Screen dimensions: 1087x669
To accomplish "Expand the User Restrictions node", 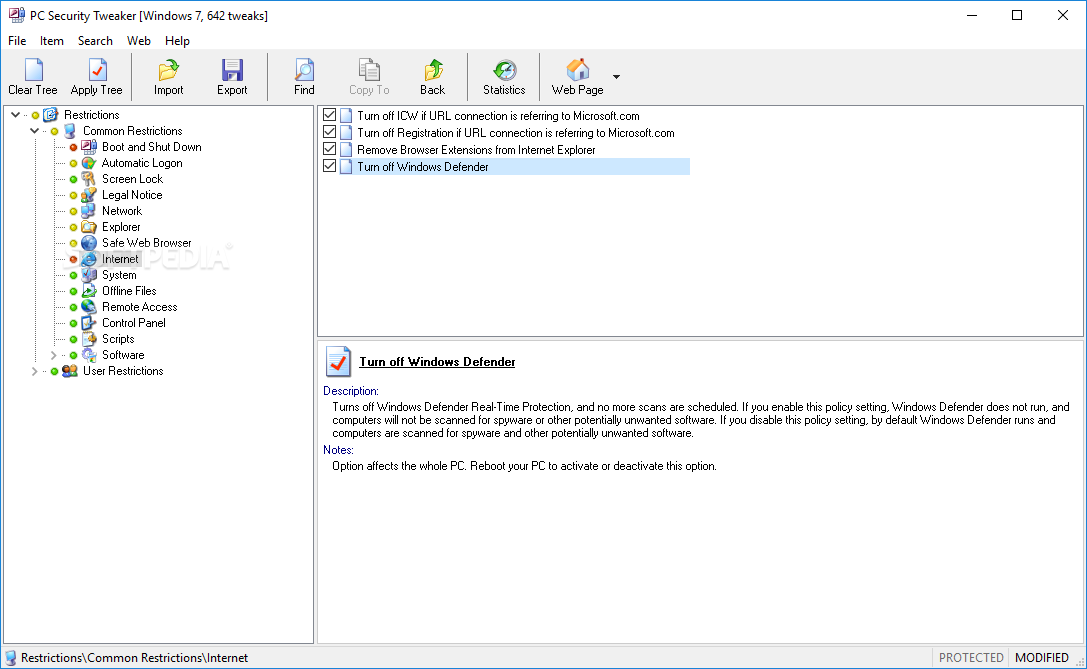I will [x=35, y=371].
